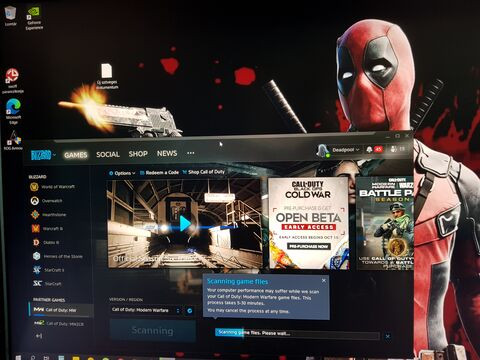This screenshot has height=360, width=480.
Task: Select the StarCraft II game icon
Action: pos(37,270)
